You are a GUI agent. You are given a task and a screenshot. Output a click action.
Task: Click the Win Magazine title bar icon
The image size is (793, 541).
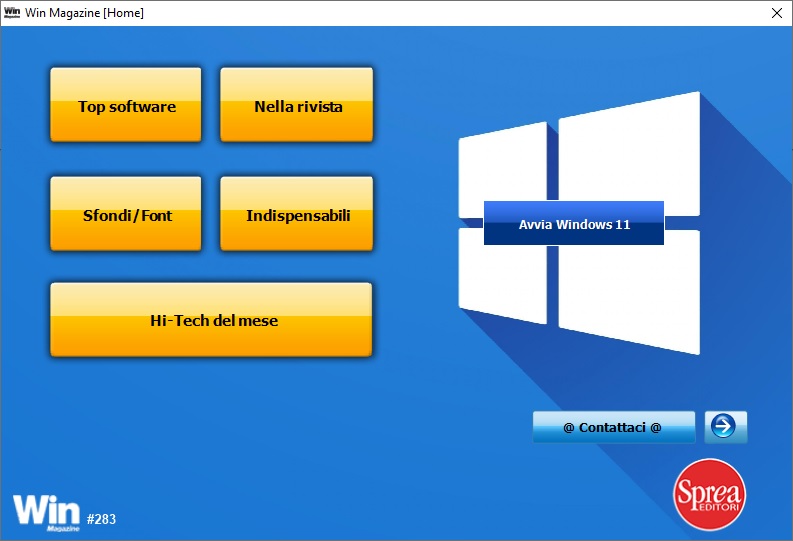(12, 13)
